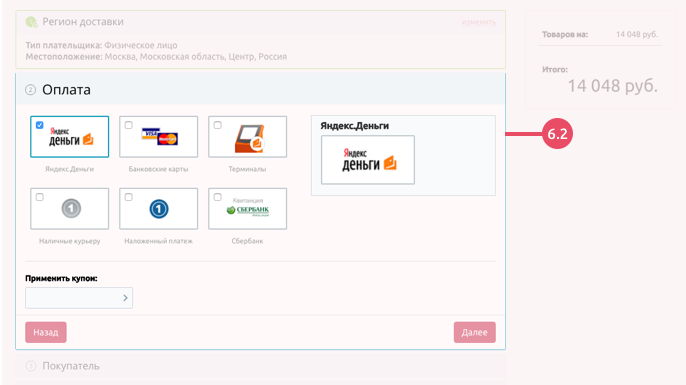Screen dimensions: 686x385
Task: Expand the Покупатель section header
Action: tap(260, 366)
